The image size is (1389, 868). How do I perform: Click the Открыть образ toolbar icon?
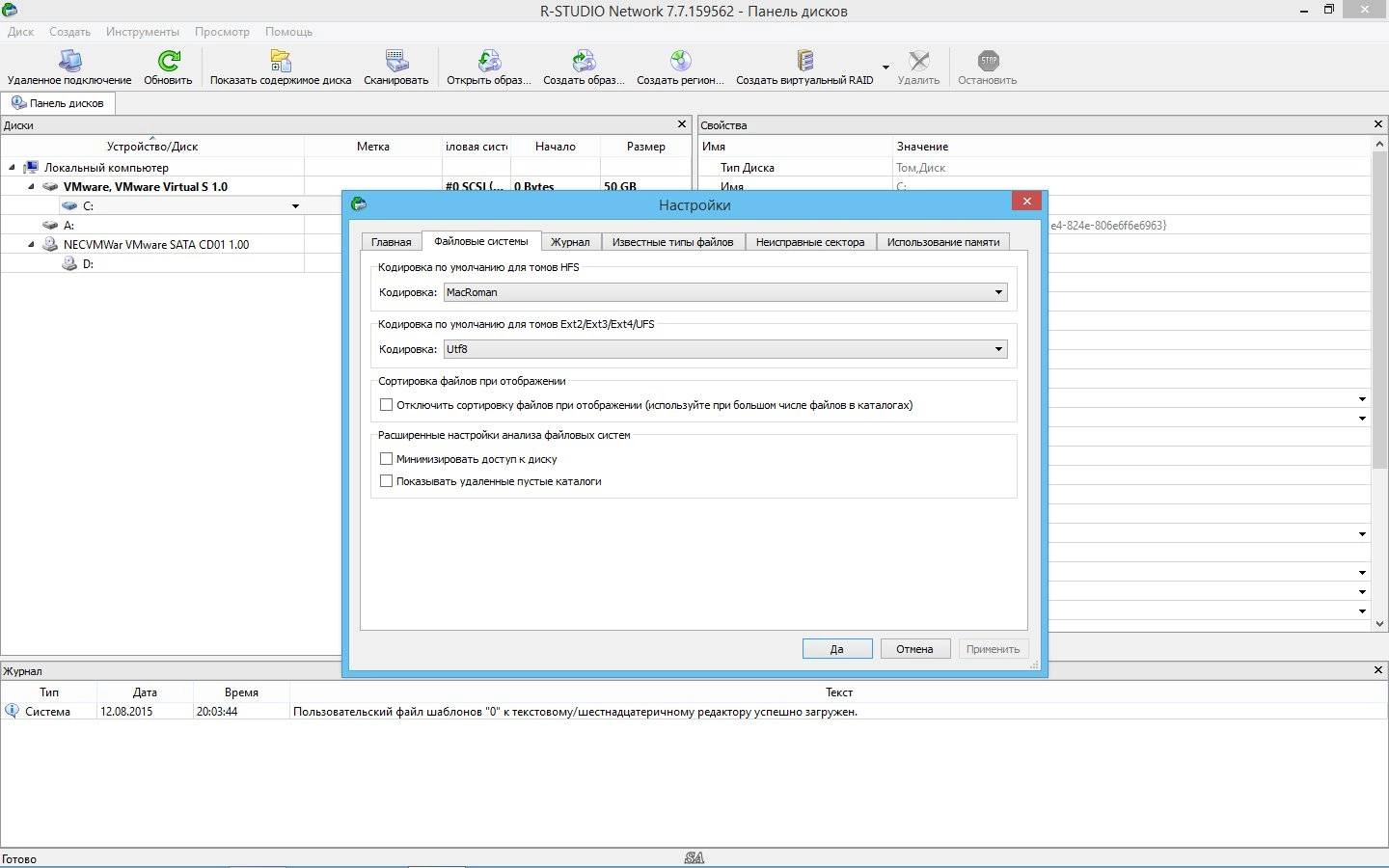489,61
